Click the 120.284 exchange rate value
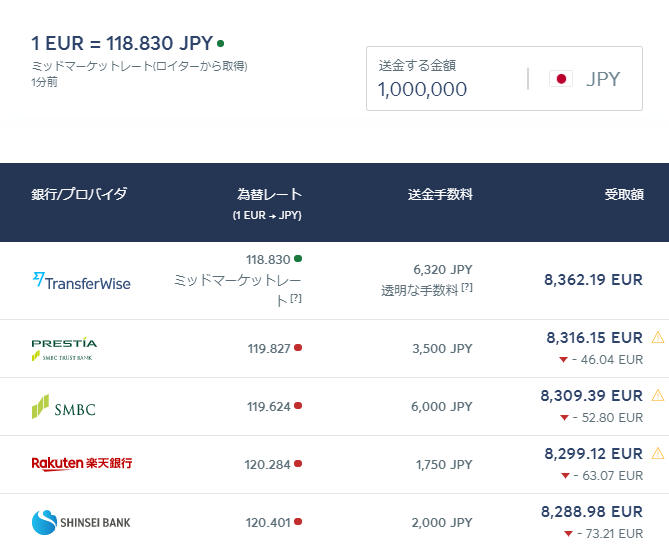 267,464
